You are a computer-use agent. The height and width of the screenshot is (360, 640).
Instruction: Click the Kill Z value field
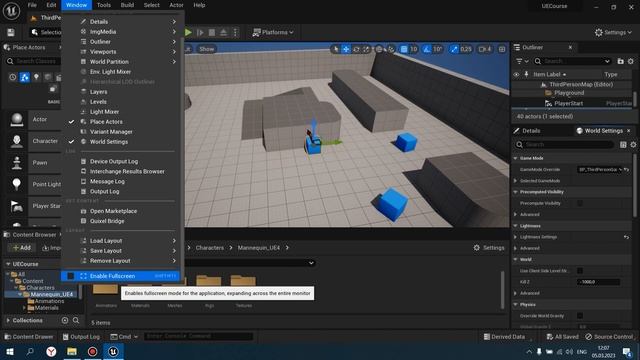[x=598, y=282]
